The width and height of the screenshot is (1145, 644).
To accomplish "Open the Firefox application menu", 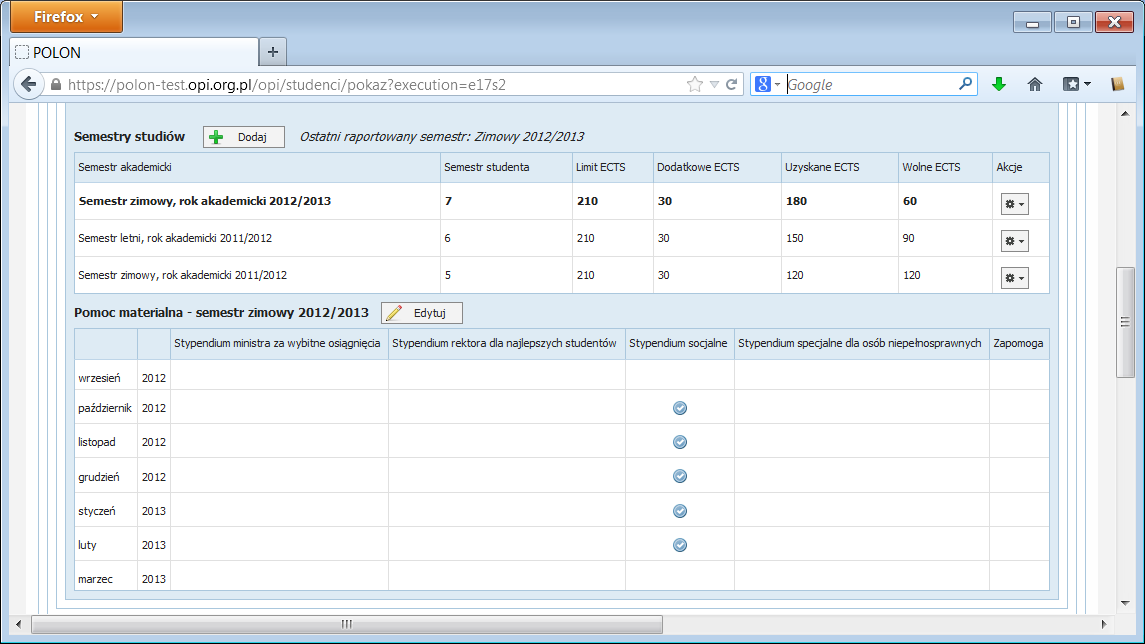I will 66,17.
